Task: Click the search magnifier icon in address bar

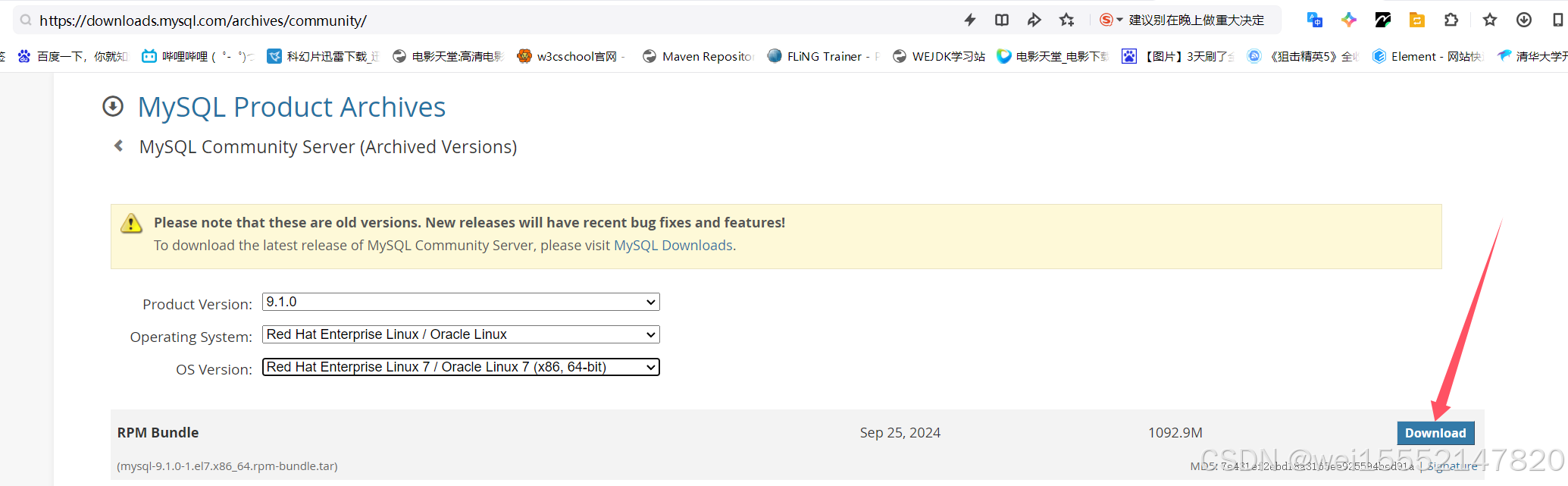Action: [27, 20]
